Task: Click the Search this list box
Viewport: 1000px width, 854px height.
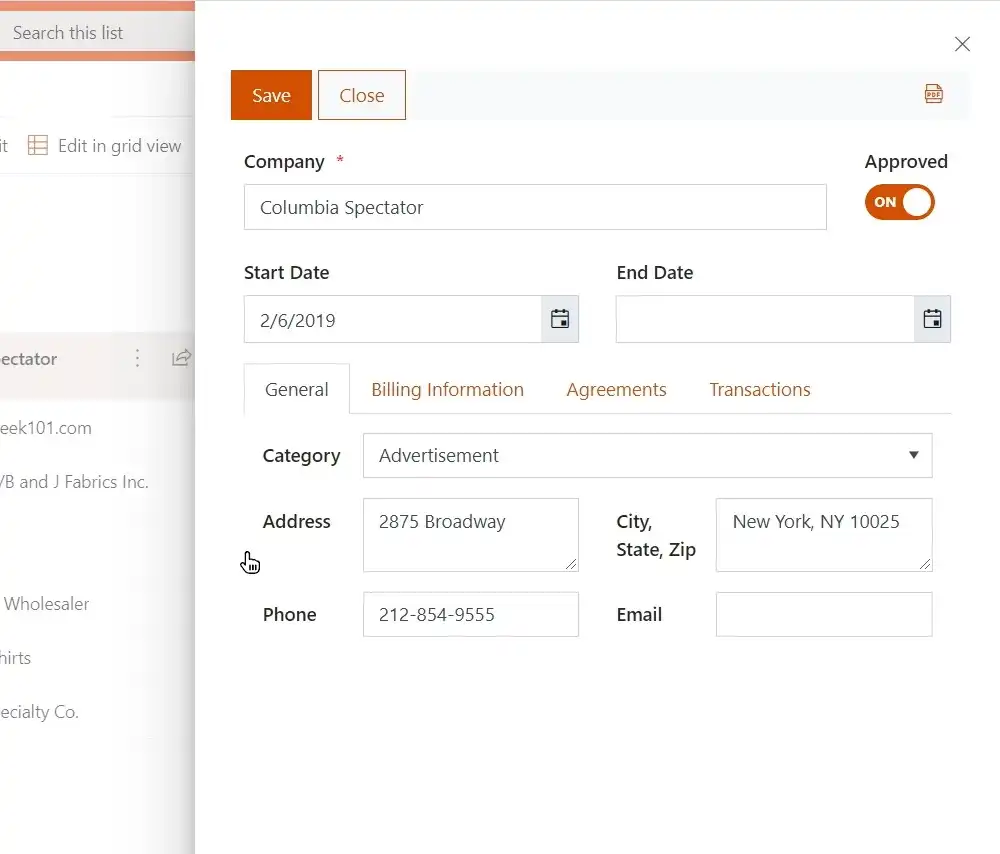Action: coord(97,33)
